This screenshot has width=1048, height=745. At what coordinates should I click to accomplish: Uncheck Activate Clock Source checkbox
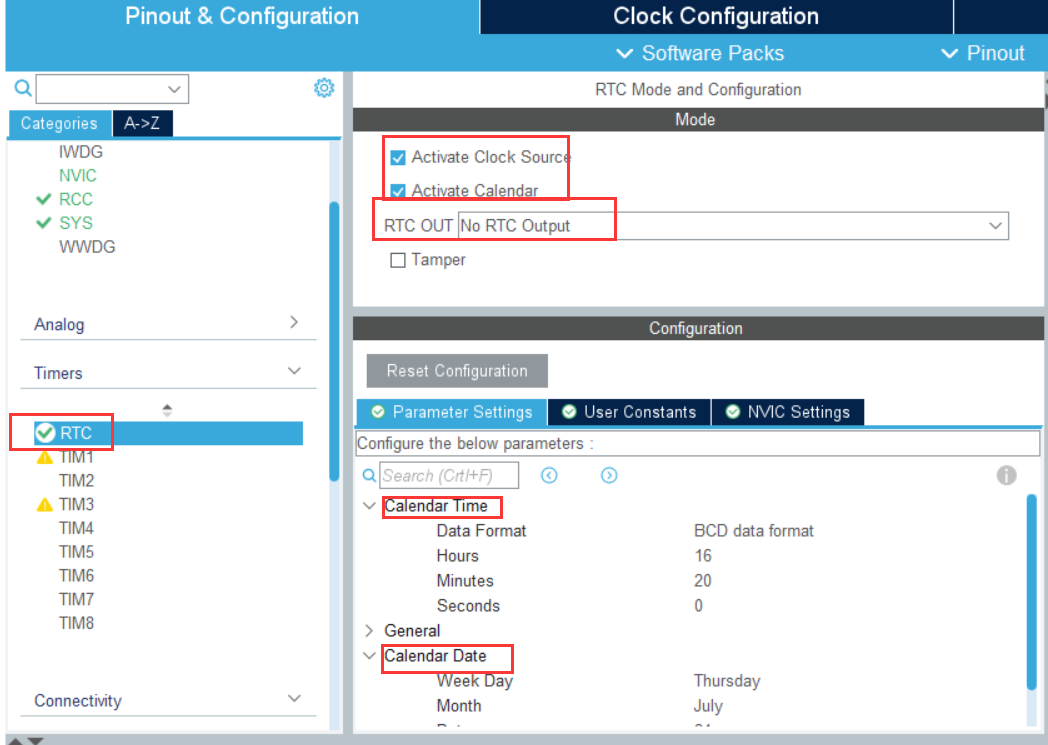point(398,157)
